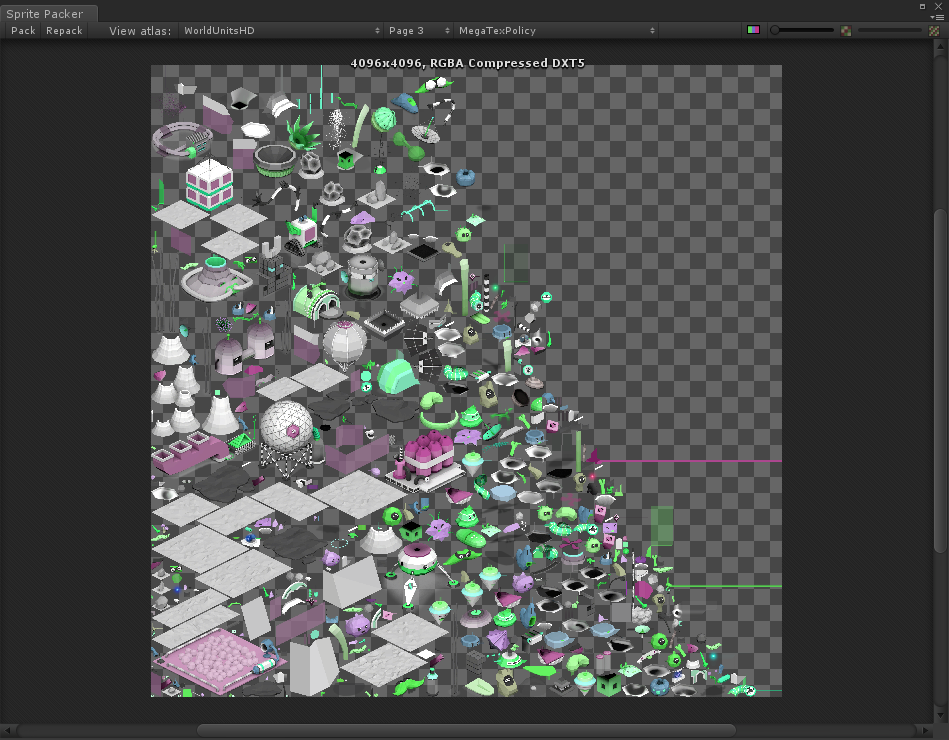Click the Repack button
This screenshot has height=740, width=949.
tap(63, 30)
